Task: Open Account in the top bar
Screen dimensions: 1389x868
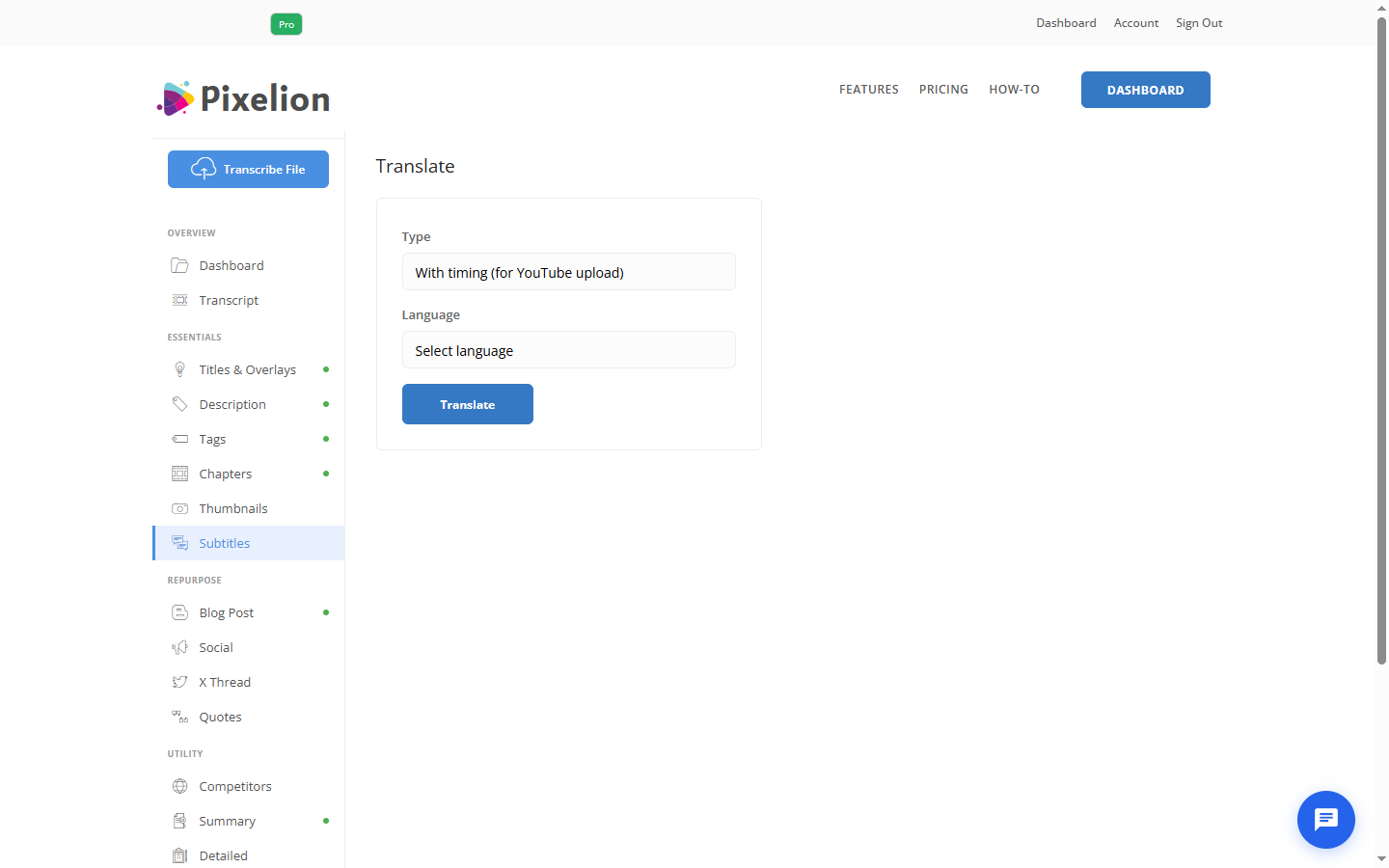Action: point(1136,23)
